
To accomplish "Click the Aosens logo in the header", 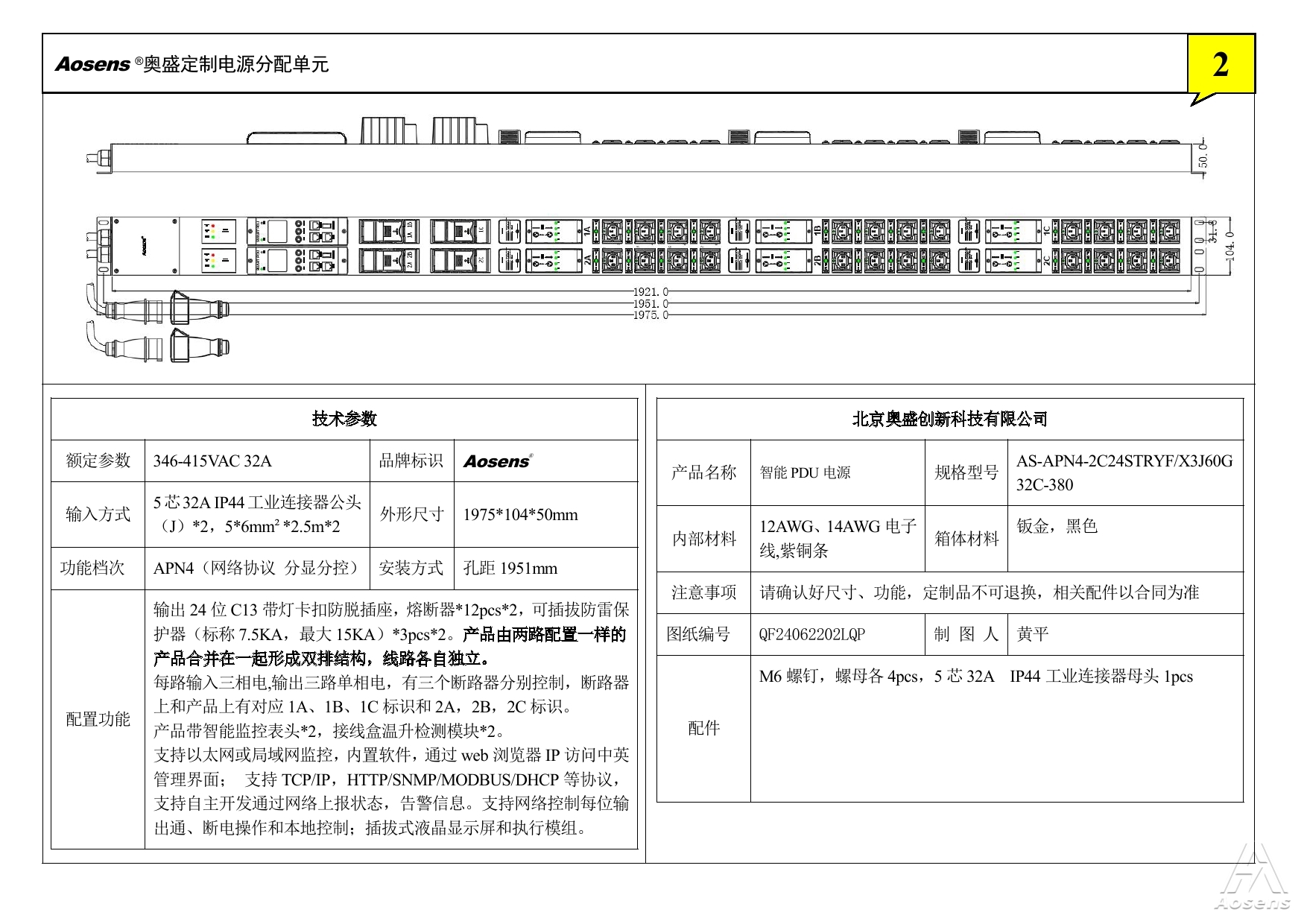I will click(92, 65).
